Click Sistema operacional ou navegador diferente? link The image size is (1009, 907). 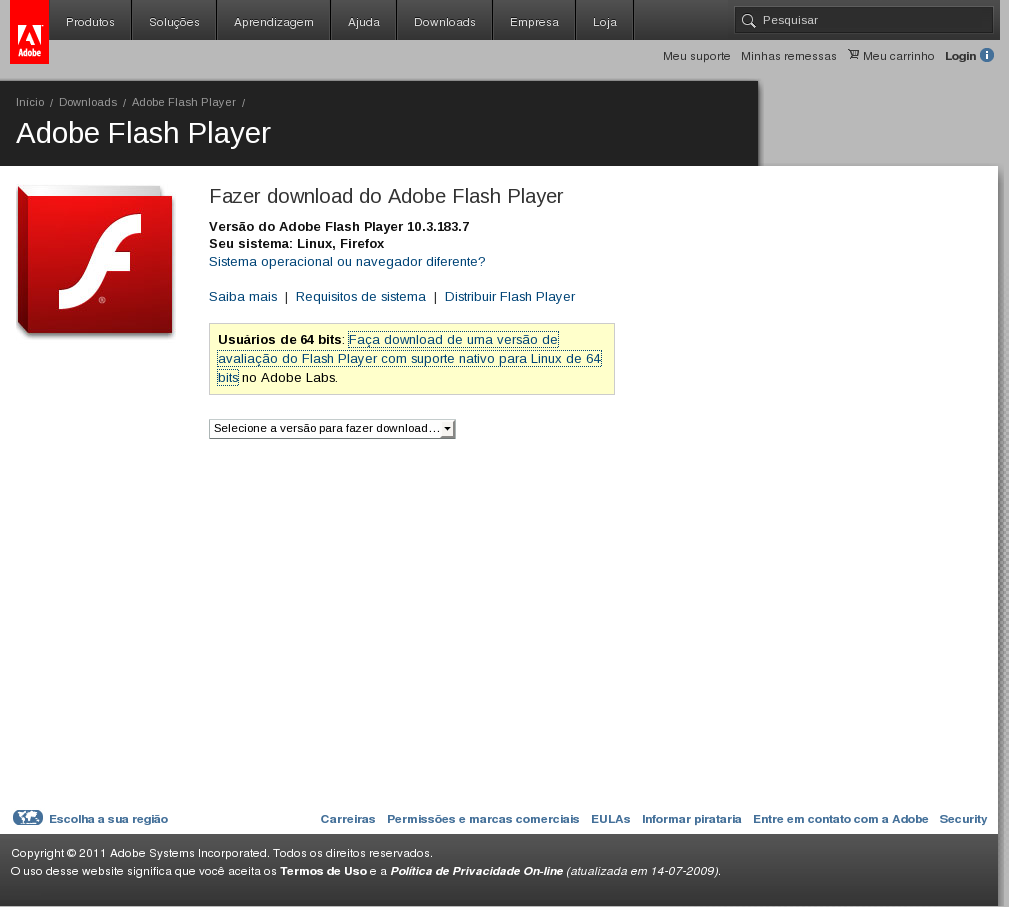click(347, 261)
